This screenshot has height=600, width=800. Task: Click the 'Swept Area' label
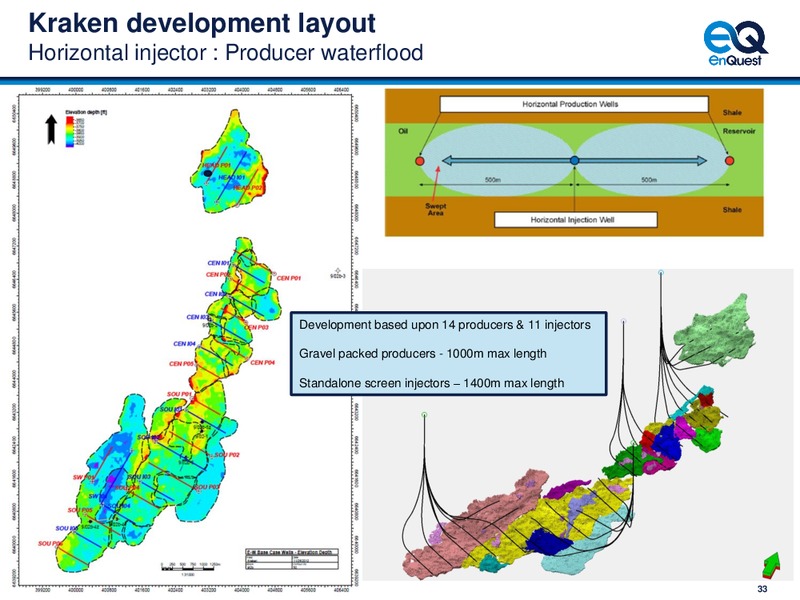436,210
